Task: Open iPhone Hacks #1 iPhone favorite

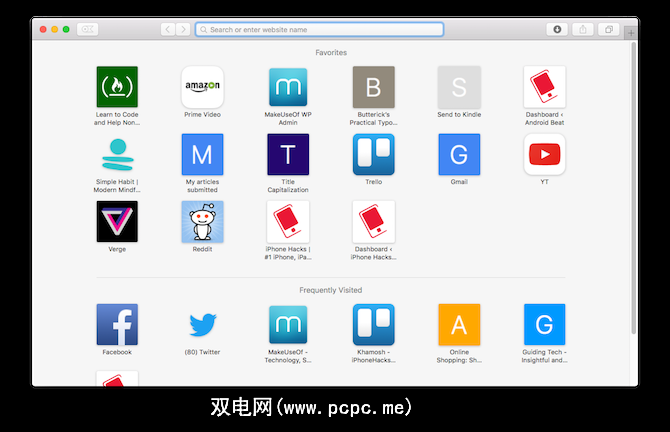Action: pos(288,221)
